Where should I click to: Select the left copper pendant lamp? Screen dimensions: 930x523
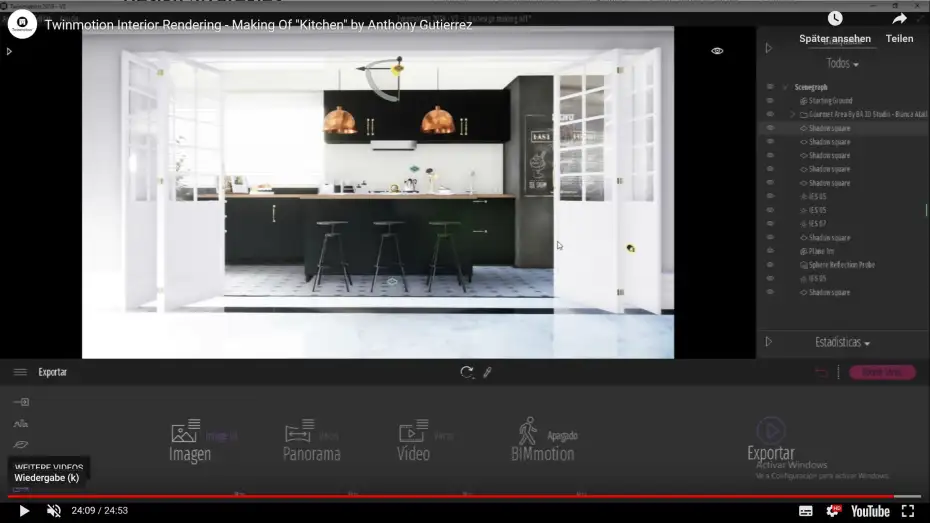340,119
